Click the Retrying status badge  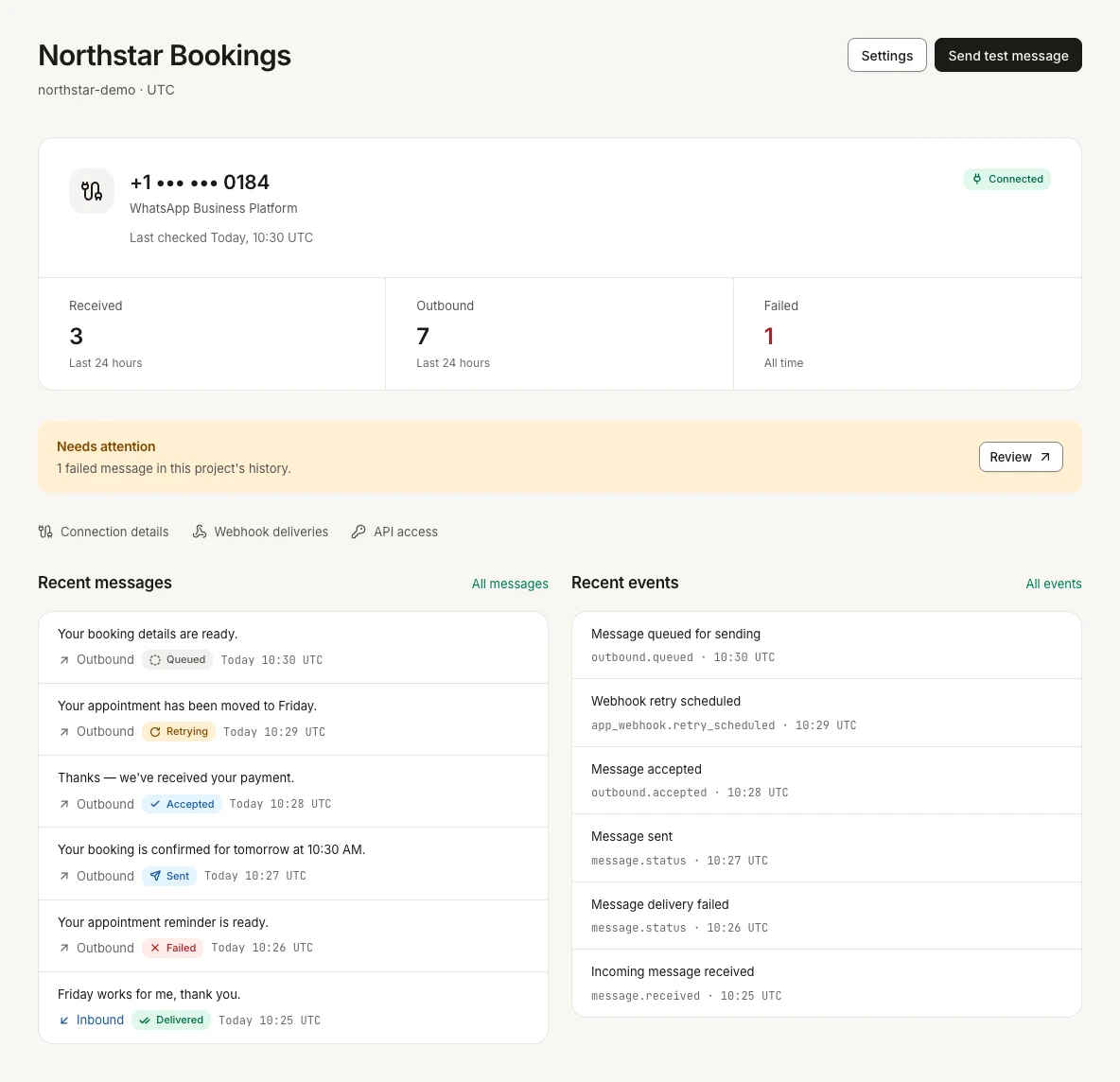(x=179, y=731)
